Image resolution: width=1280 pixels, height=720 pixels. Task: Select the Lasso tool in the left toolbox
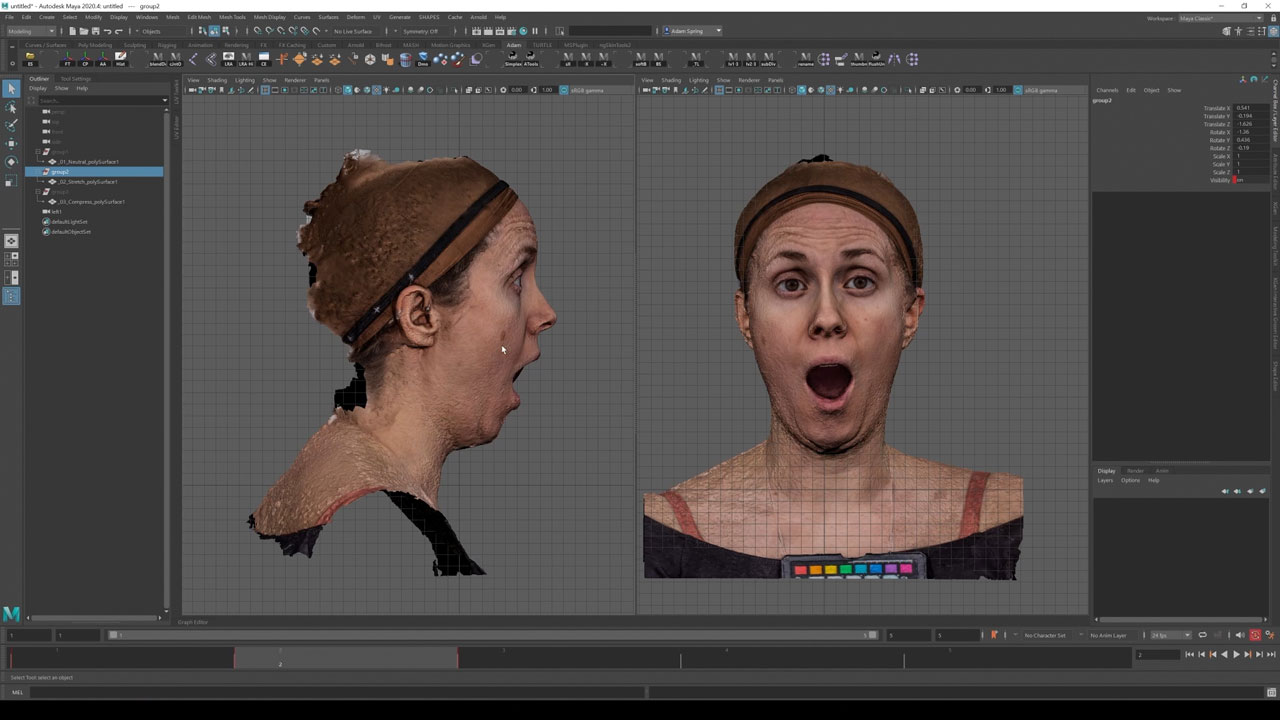pyautogui.click(x=11, y=107)
